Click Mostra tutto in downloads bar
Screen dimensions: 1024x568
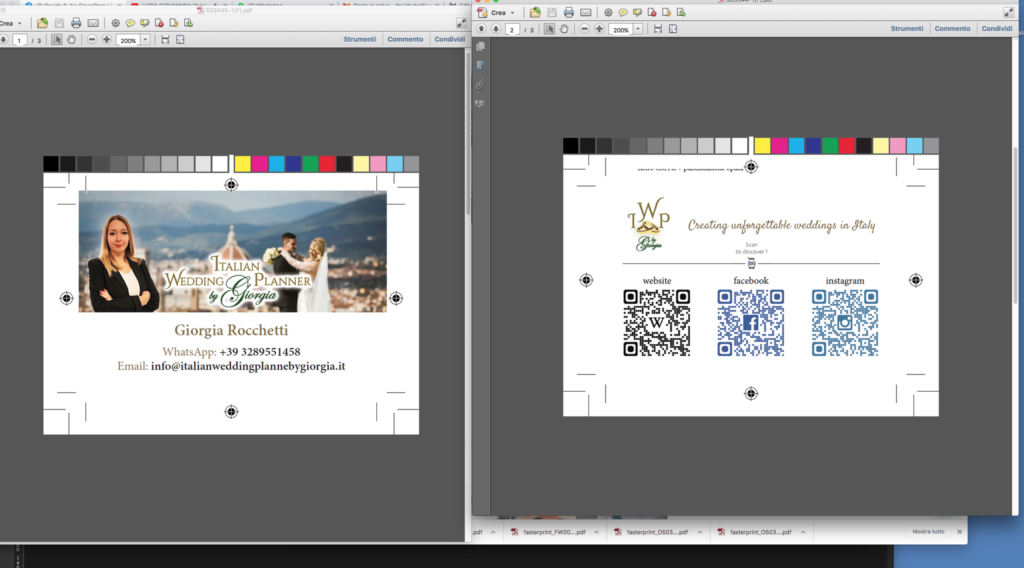928,531
